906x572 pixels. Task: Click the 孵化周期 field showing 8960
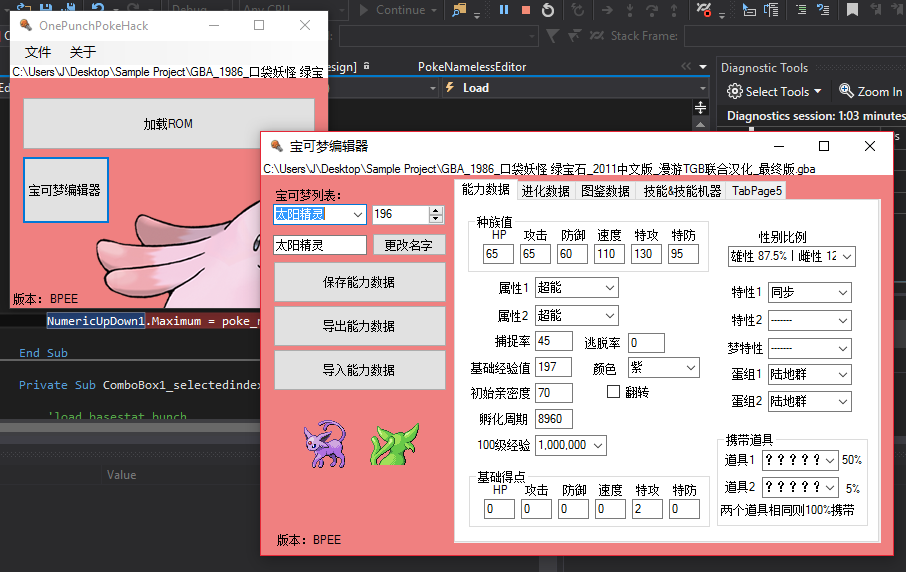pyautogui.click(x=554, y=419)
